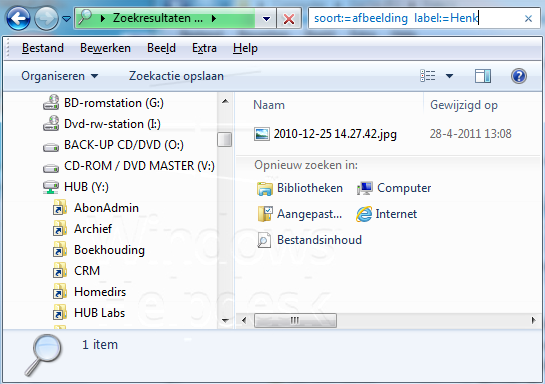Expand the arrow before Zoekresultaten breadcrumb

coord(103,18)
